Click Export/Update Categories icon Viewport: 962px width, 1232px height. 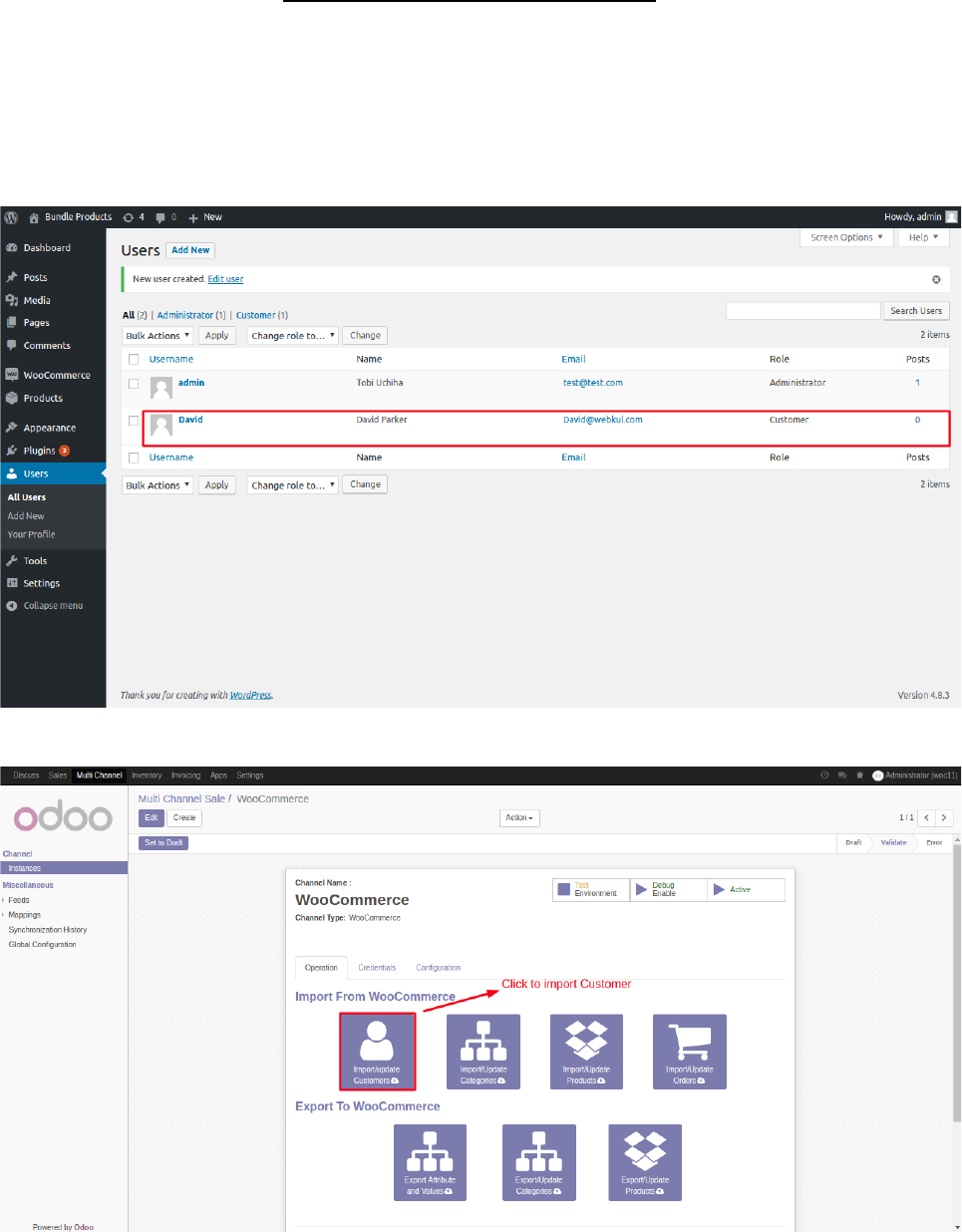(x=539, y=1162)
